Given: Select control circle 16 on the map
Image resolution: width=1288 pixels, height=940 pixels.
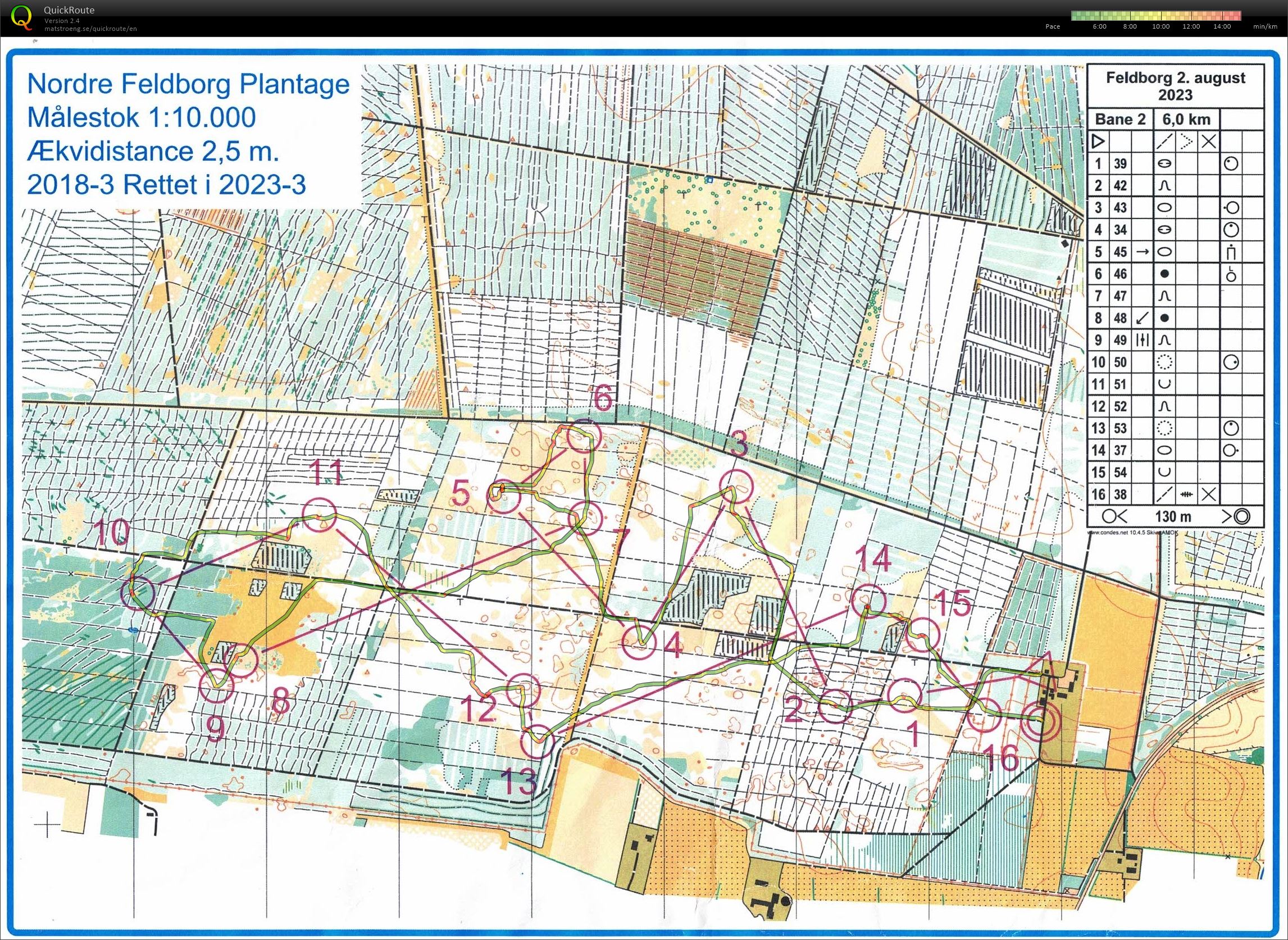Looking at the screenshot, I should coord(984,714).
